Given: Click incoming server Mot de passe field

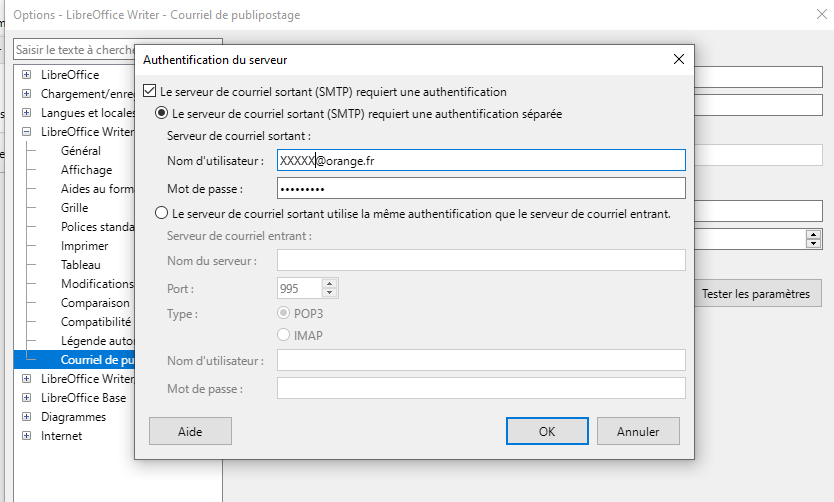Looking at the screenshot, I should [481, 388].
